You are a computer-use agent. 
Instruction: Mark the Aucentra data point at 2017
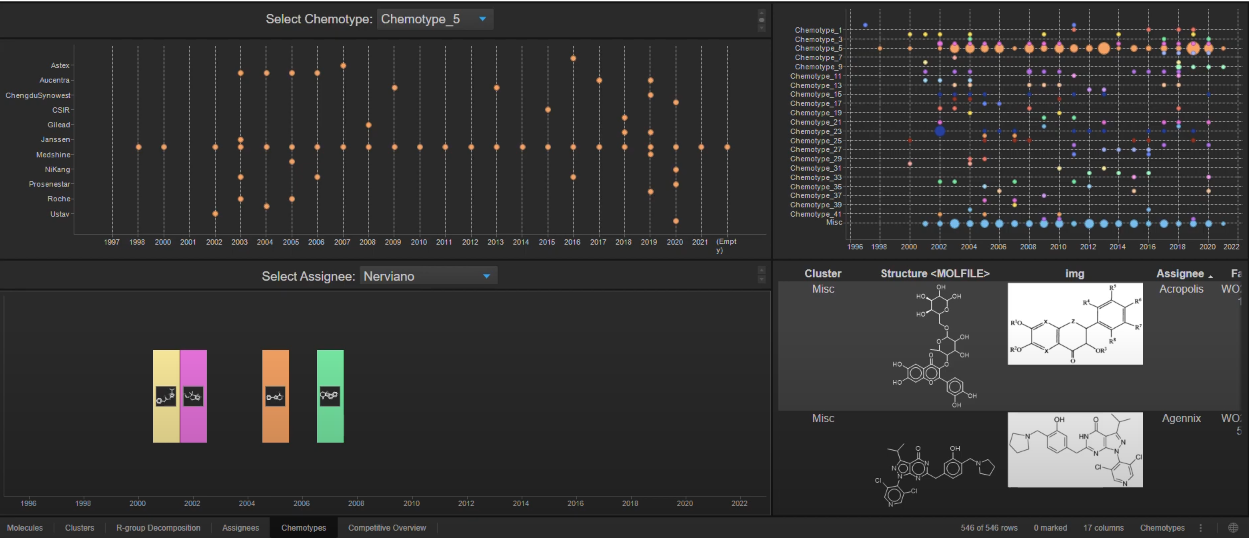[x=599, y=80]
